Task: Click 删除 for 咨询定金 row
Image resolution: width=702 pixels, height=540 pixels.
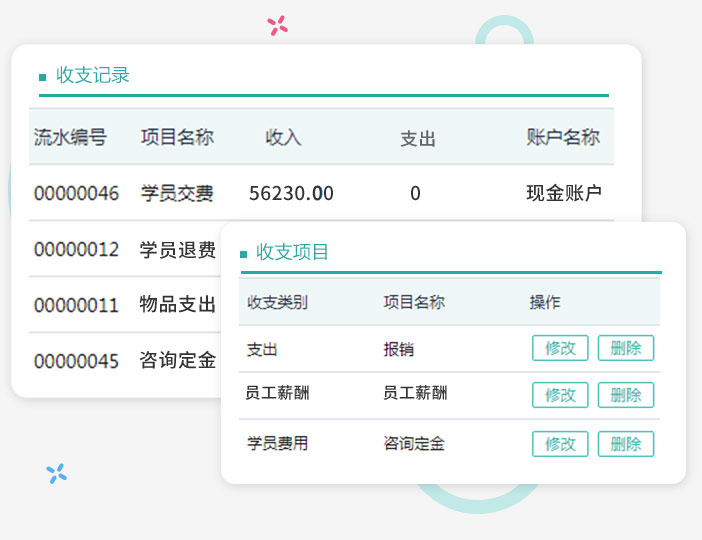Action: coord(625,444)
